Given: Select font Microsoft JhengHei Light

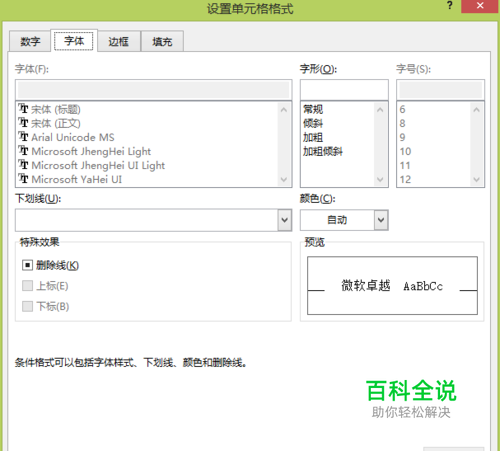Looking at the screenshot, I should pyautogui.click(x=91, y=151).
